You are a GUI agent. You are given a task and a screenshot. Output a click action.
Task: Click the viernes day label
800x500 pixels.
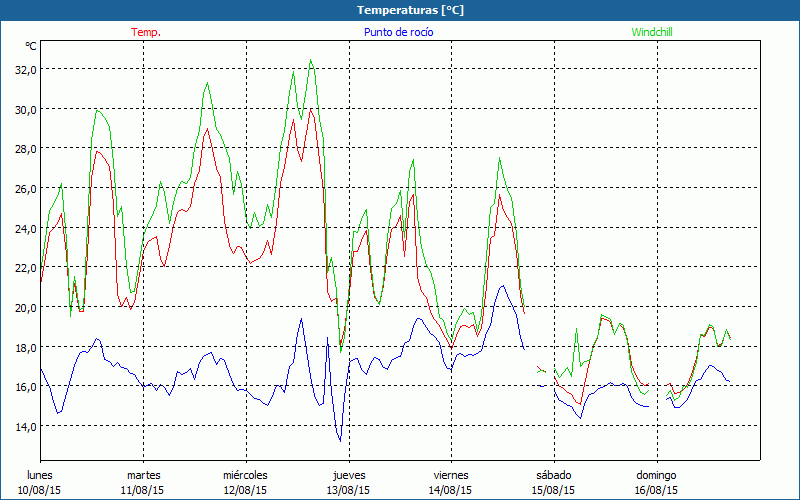(x=451, y=475)
